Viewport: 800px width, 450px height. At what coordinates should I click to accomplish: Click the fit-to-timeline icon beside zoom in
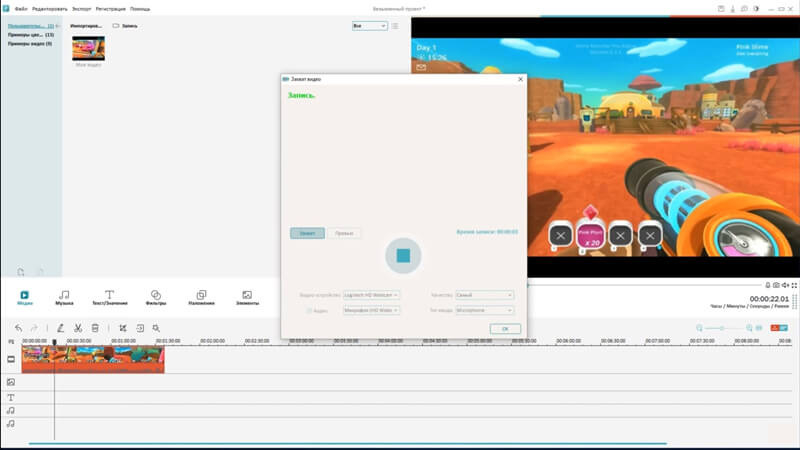click(x=759, y=328)
